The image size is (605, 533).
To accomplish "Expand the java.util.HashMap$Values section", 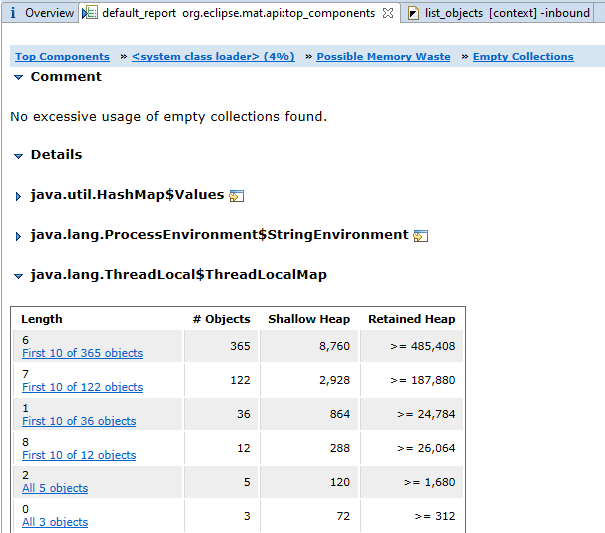I will 18,196.
